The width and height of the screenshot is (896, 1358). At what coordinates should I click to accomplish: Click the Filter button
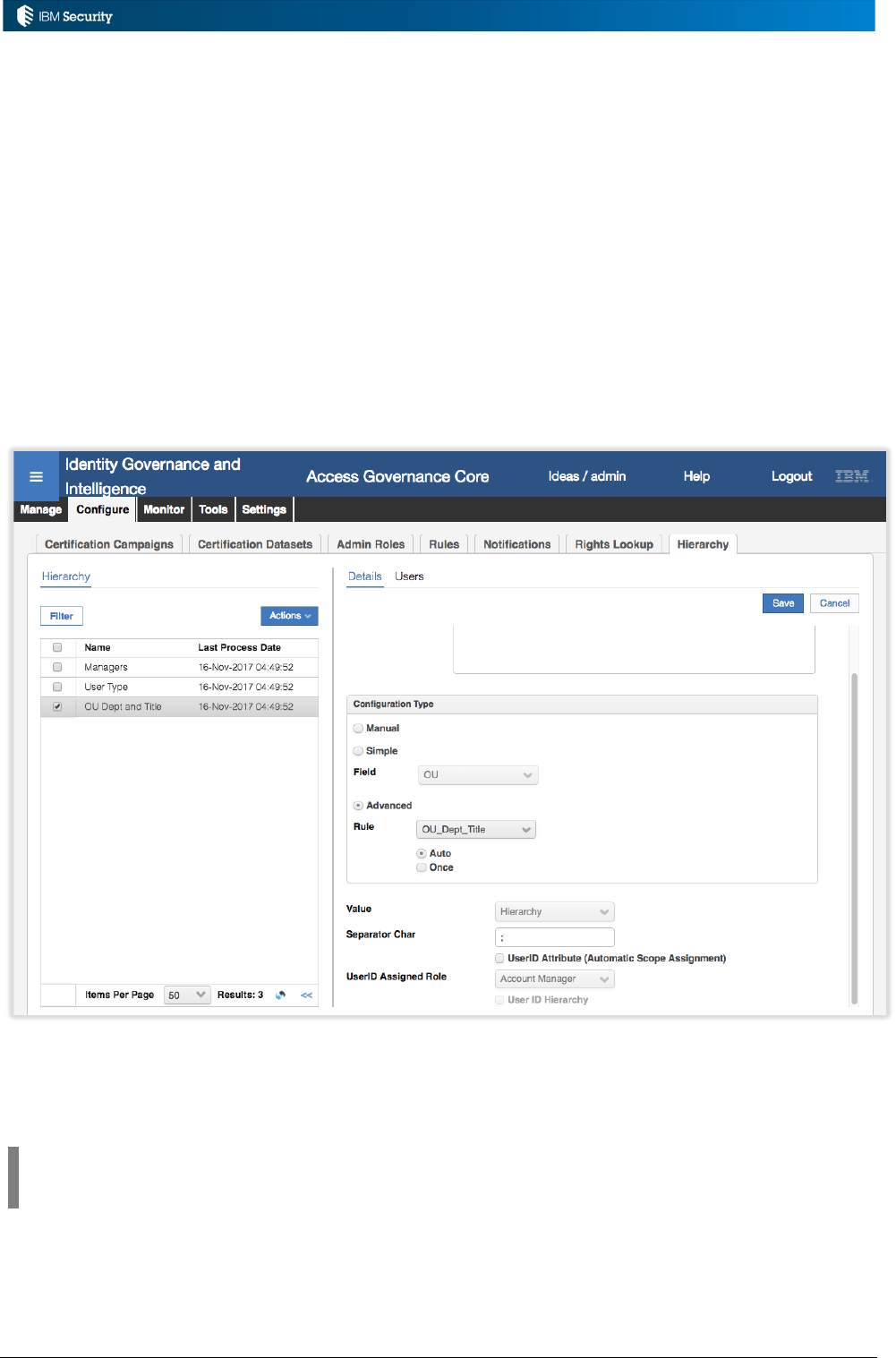pos(62,616)
